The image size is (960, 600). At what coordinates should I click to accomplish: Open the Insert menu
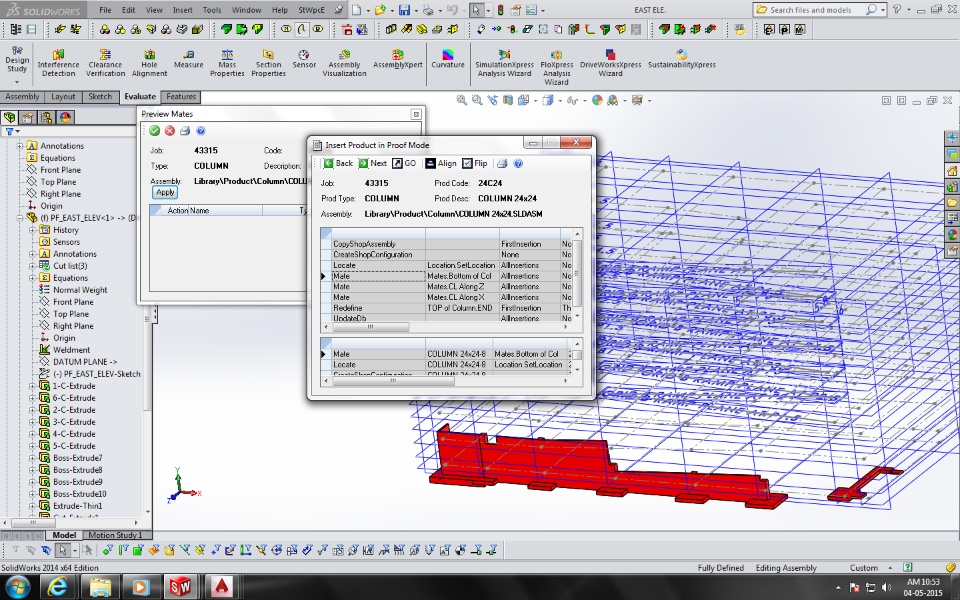(x=182, y=10)
